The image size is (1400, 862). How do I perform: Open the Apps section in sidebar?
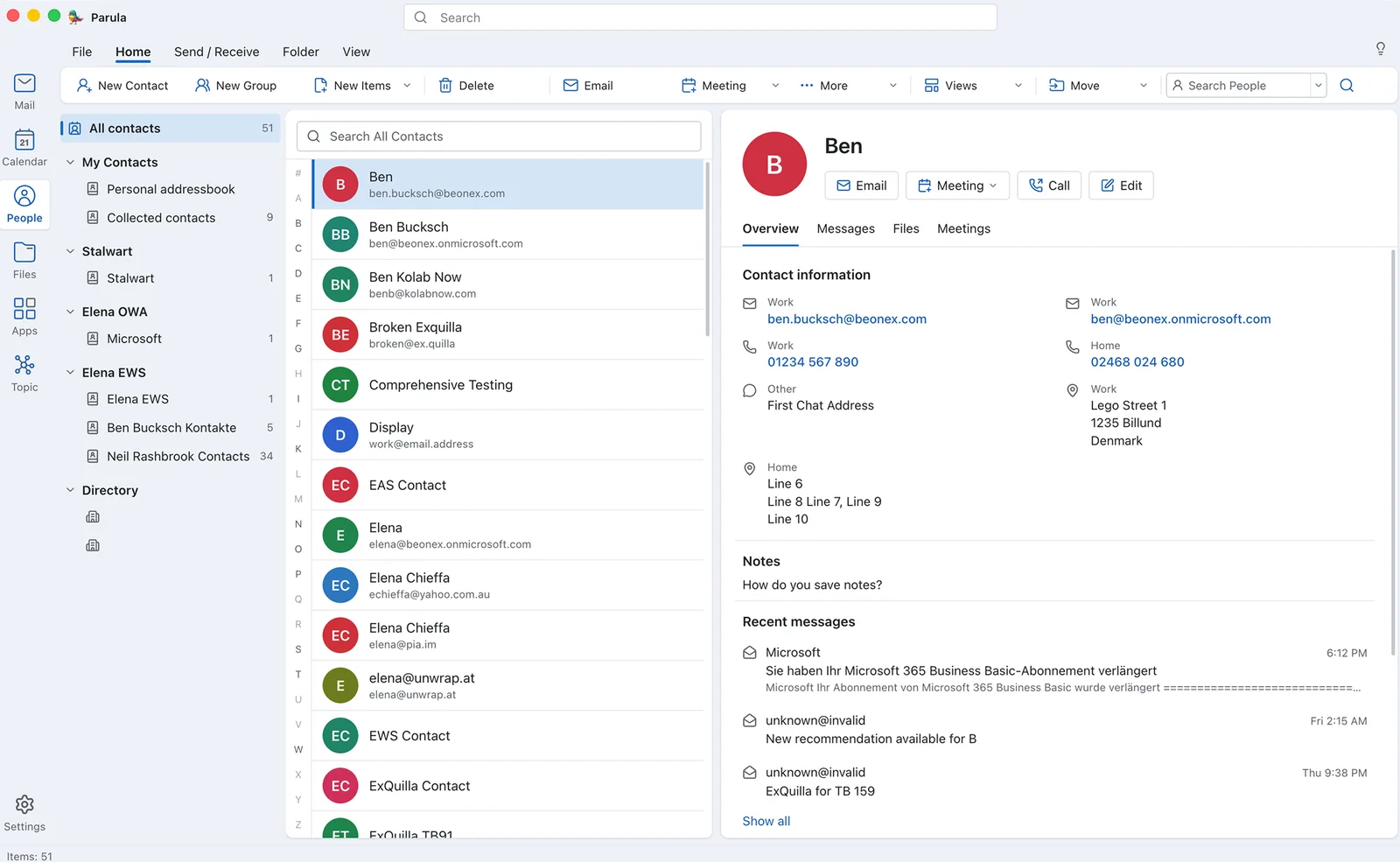(24, 318)
